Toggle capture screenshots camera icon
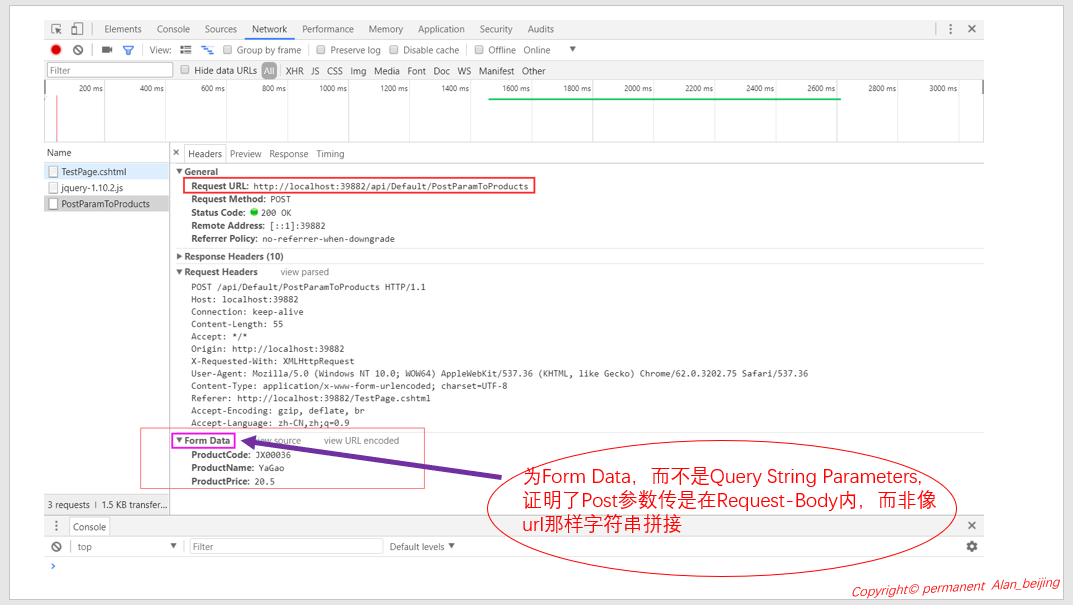The image size is (1073, 605). click(107, 50)
